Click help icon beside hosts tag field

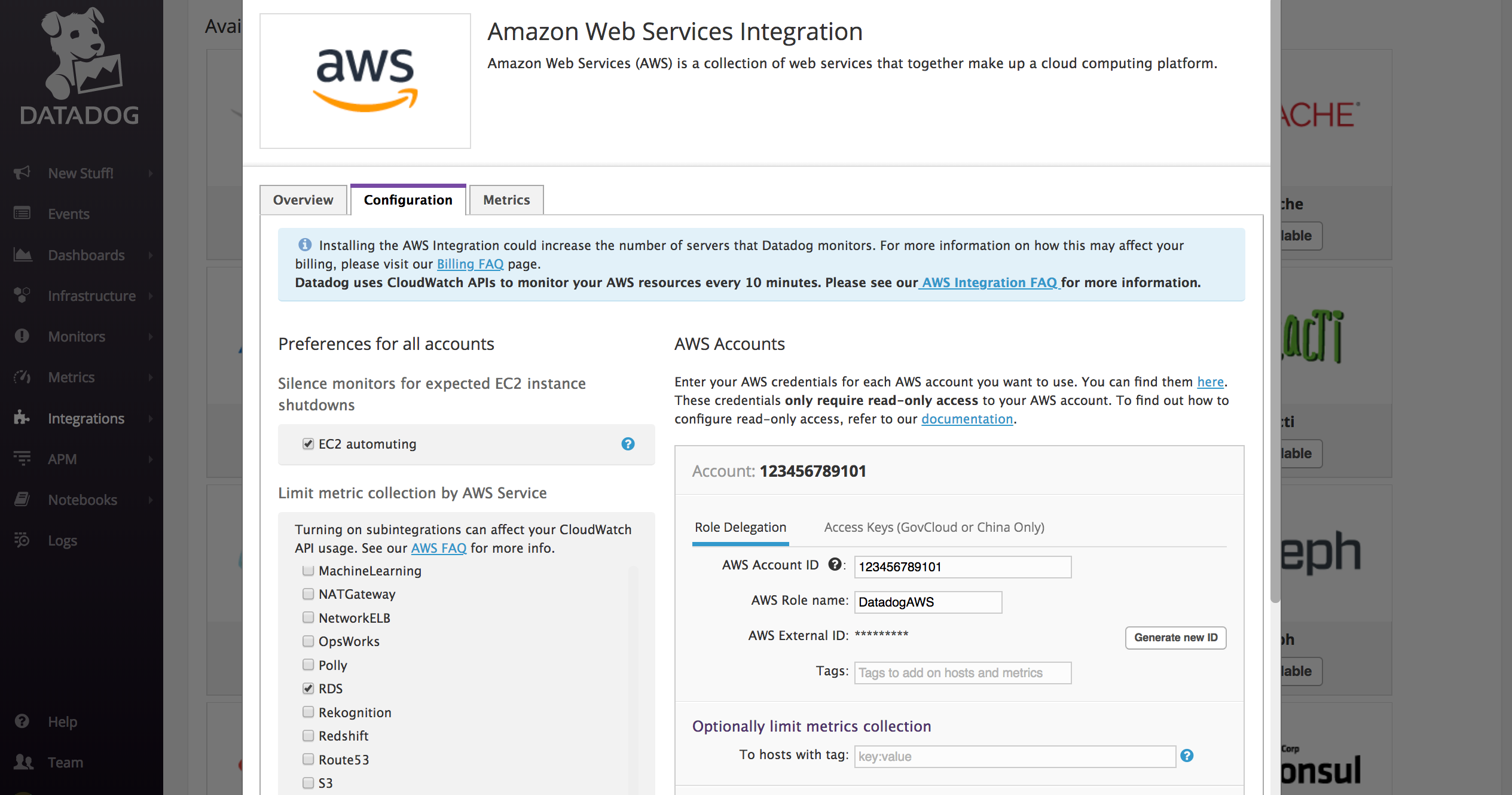tap(1187, 756)
